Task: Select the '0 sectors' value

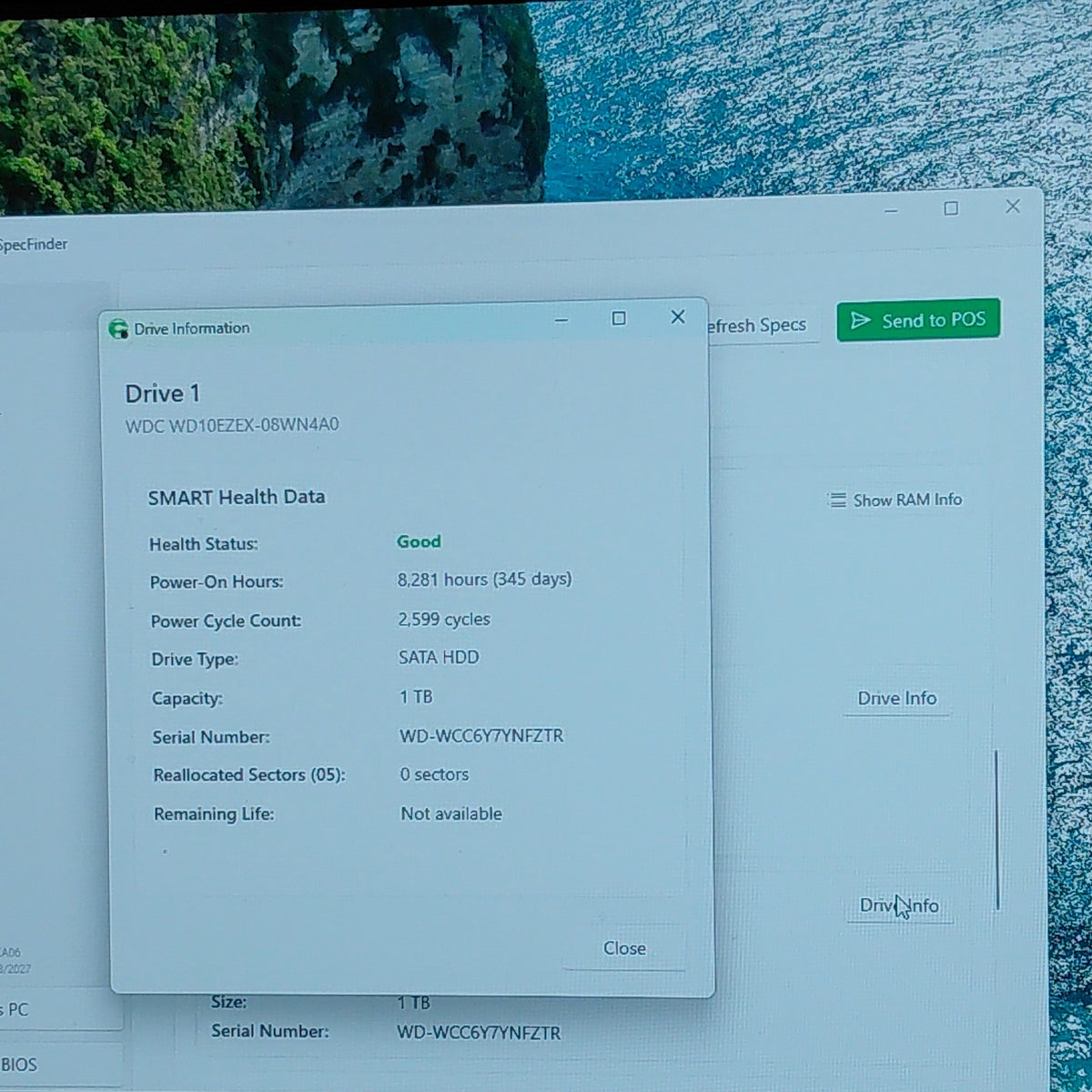Action: pos(434,774)
